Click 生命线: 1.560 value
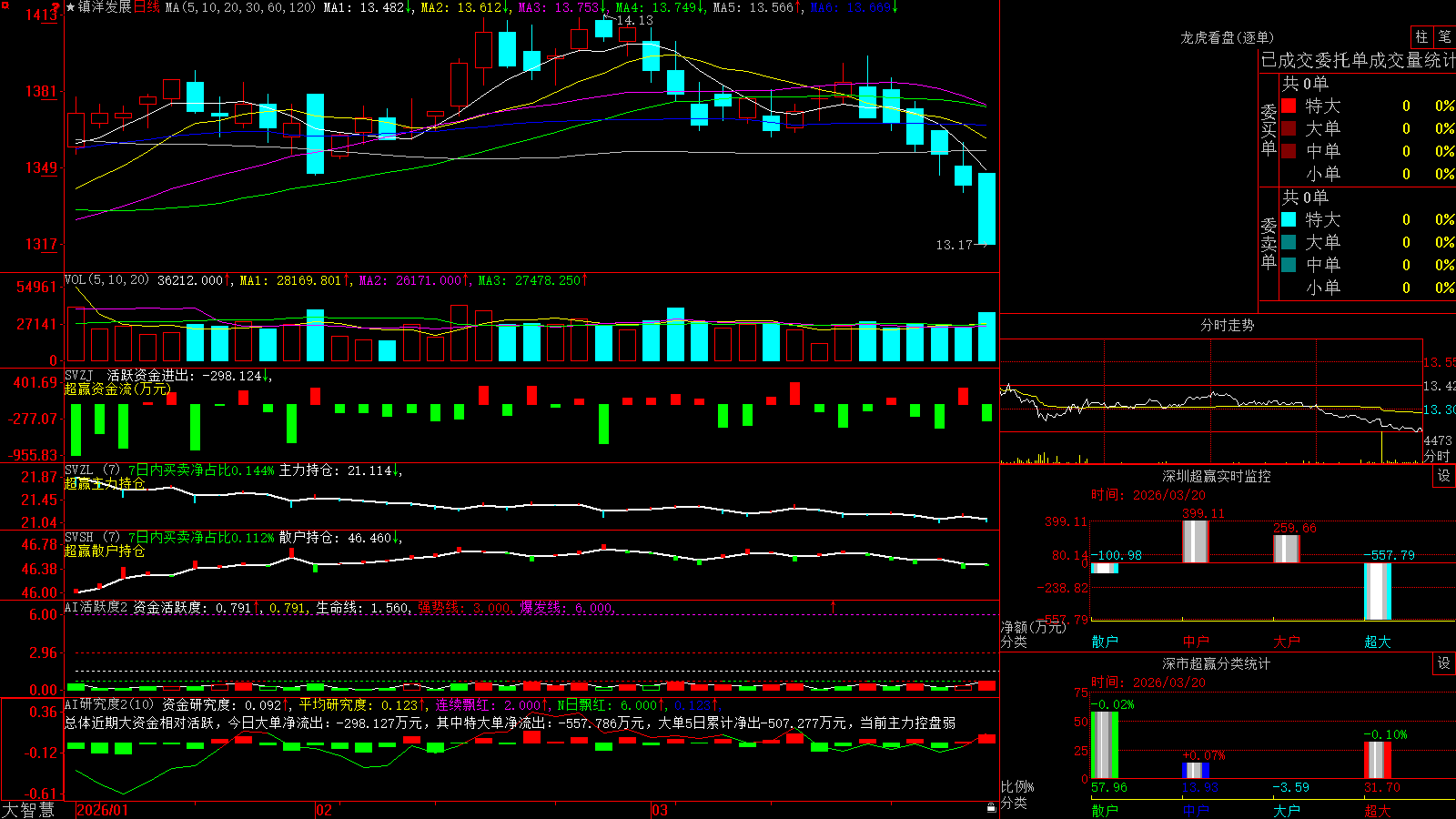The height and width of the screenshot is (819, 1456). (x=362, y=607)
